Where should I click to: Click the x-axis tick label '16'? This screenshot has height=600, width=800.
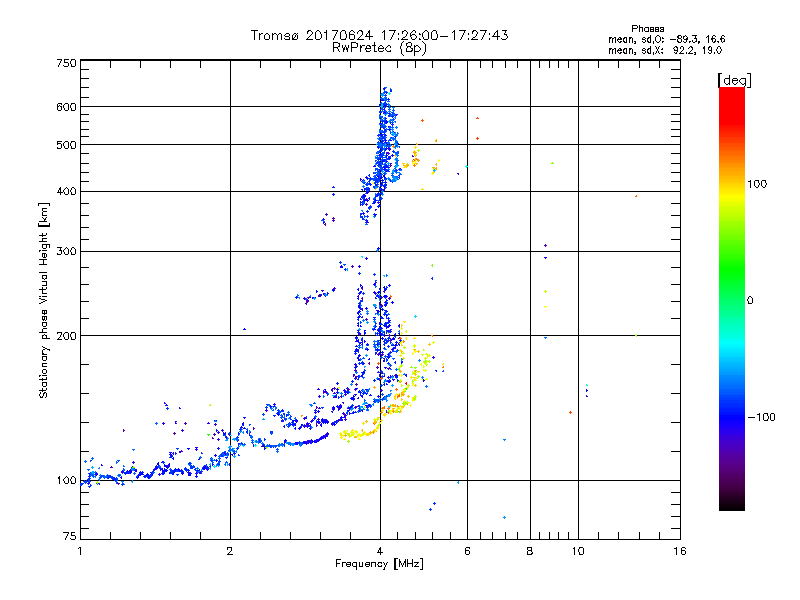(680, 551)
